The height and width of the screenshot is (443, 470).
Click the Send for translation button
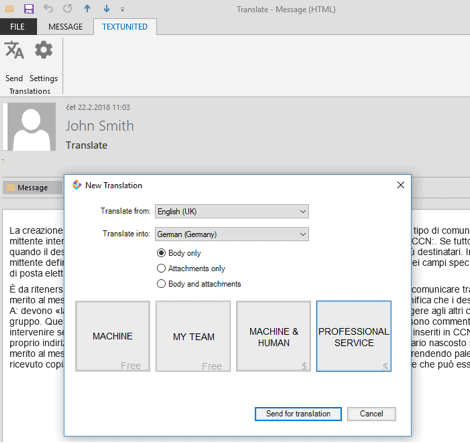click(298, 414)
